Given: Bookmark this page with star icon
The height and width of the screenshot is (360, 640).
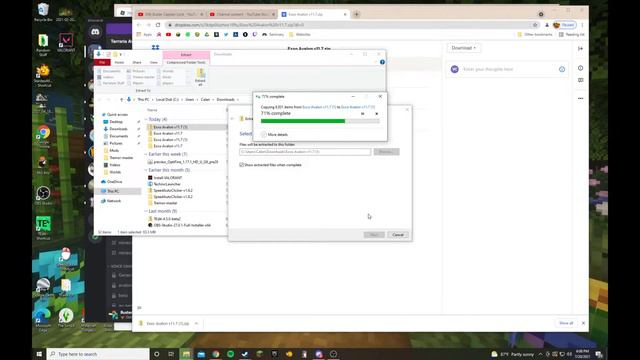Looking at the screenshot, I should (x=535, y=25).
